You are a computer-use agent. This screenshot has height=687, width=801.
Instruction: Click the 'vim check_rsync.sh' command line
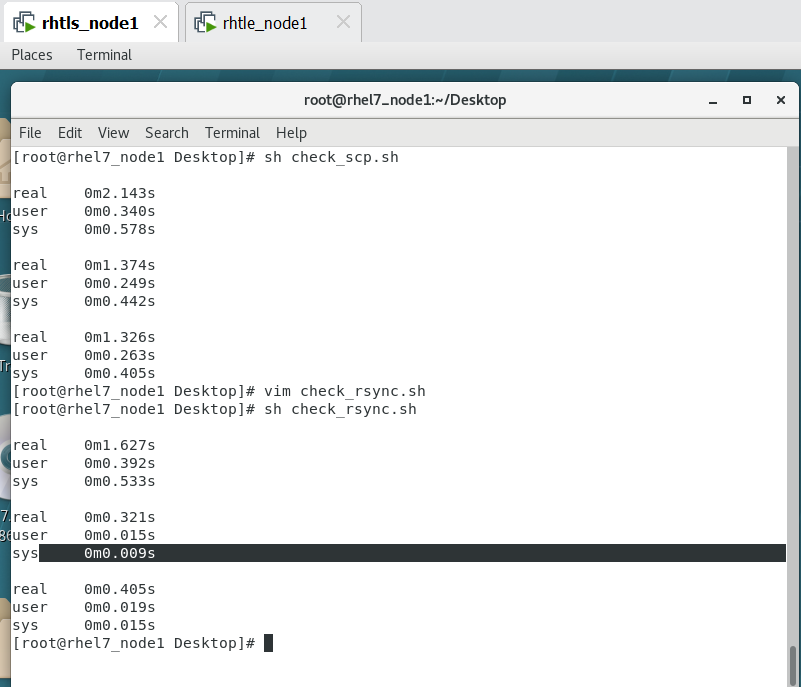345,391
